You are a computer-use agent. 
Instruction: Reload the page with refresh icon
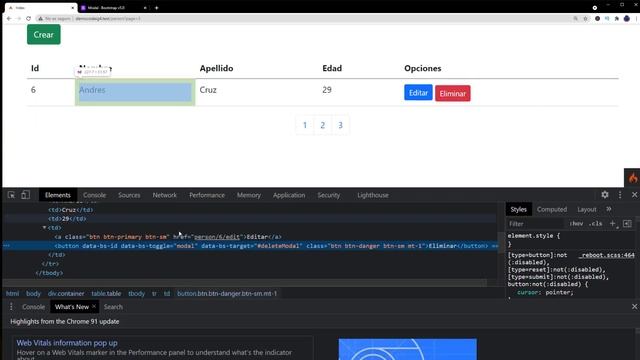[28, 18]
